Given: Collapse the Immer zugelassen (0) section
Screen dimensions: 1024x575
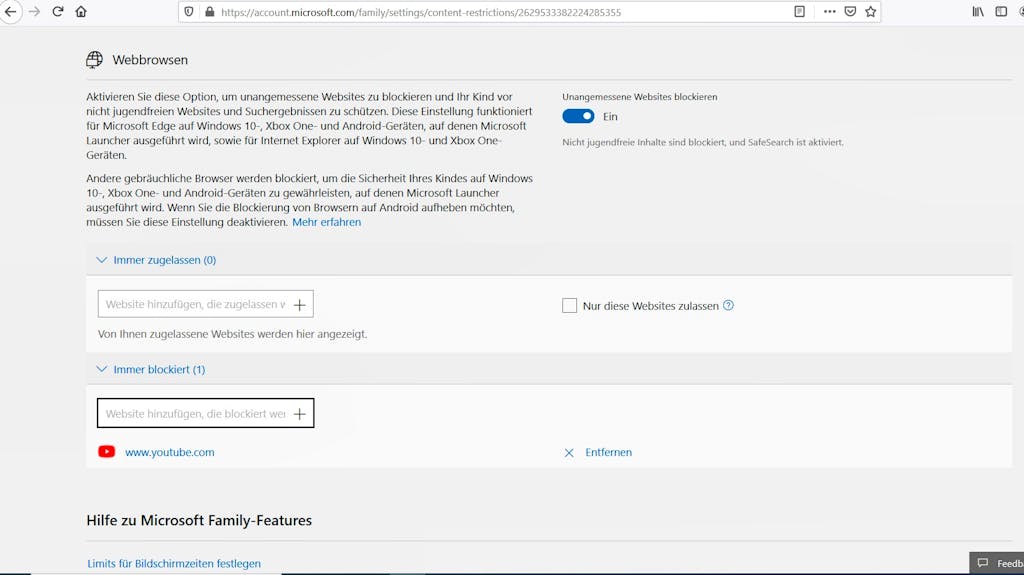Looking at the screenshot, I should click(156, 260).
